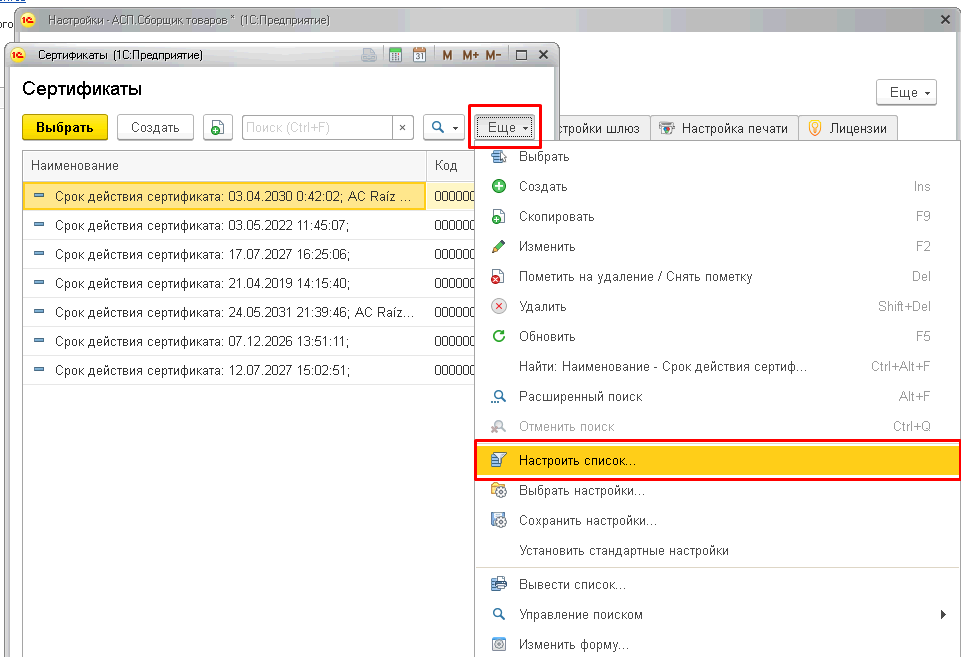Open Расширенный поиск from the menu
Screen dimensions: 961x657
pyautogui.click(x=717, y=397)
